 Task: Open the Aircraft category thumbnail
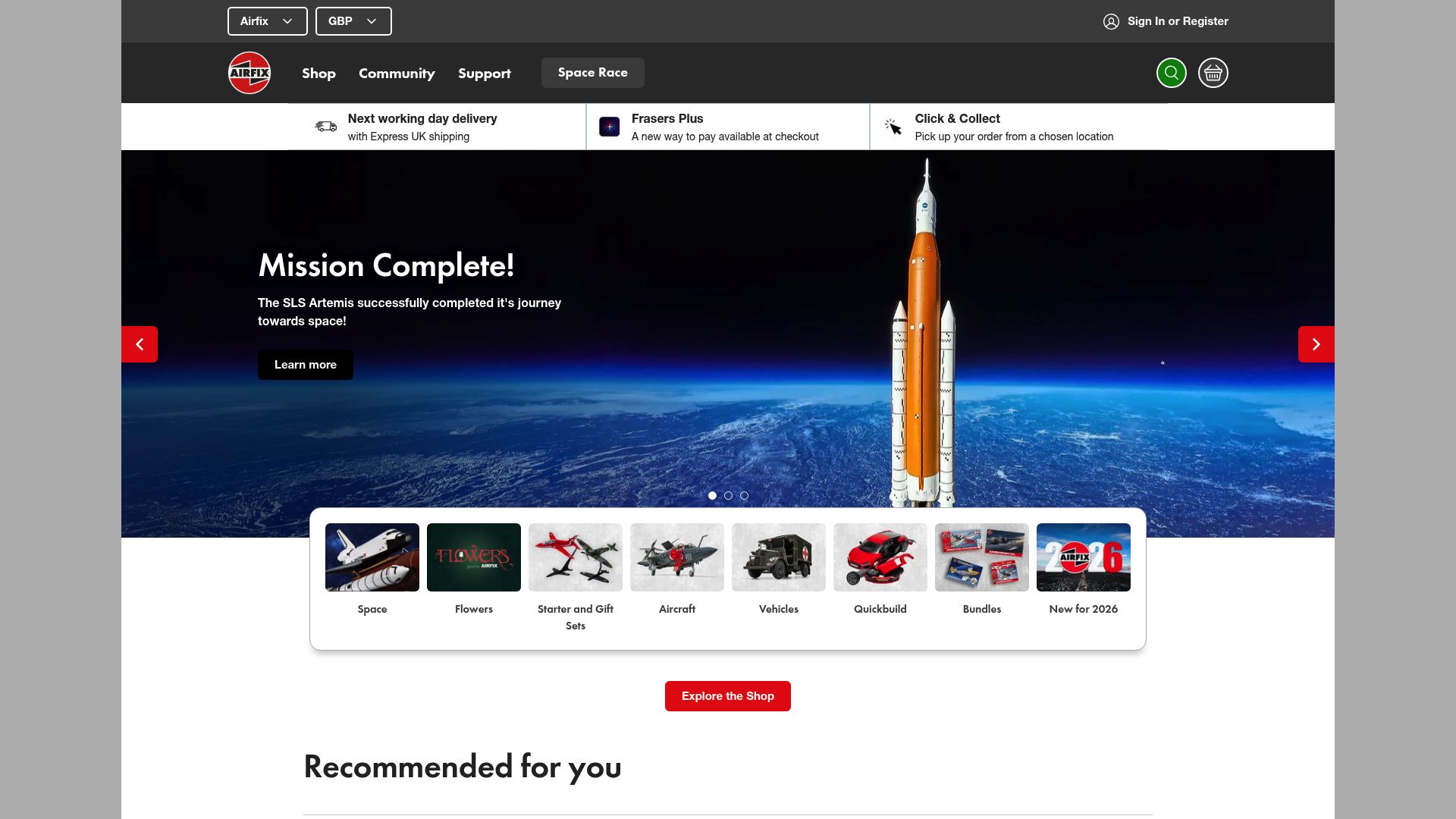pyautogui.click(x=677, y=557)
